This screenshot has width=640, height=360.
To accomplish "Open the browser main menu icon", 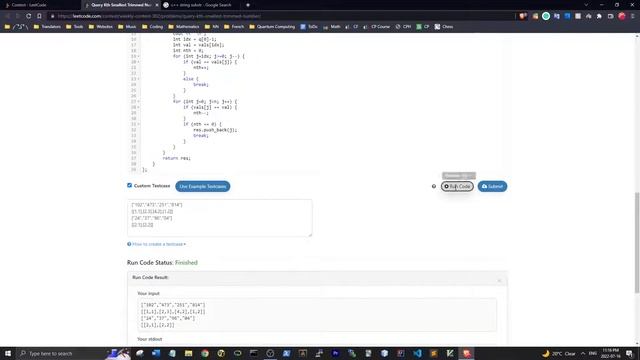I will coord(633,16).
